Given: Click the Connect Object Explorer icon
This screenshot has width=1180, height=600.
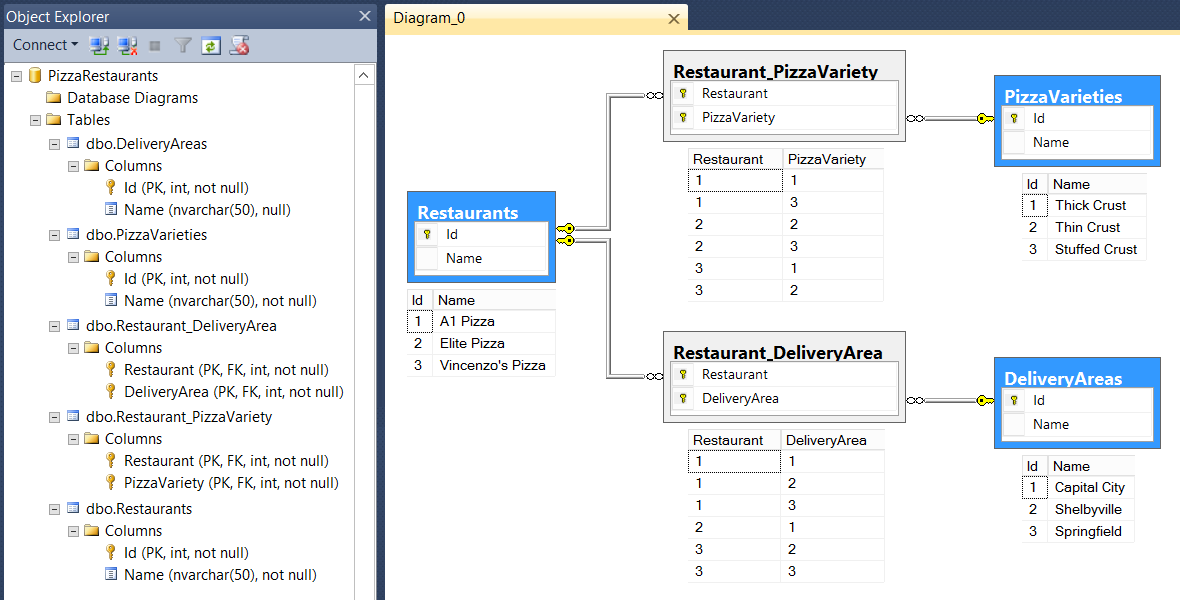Looking at the screenshot, I should coord(99,46).
